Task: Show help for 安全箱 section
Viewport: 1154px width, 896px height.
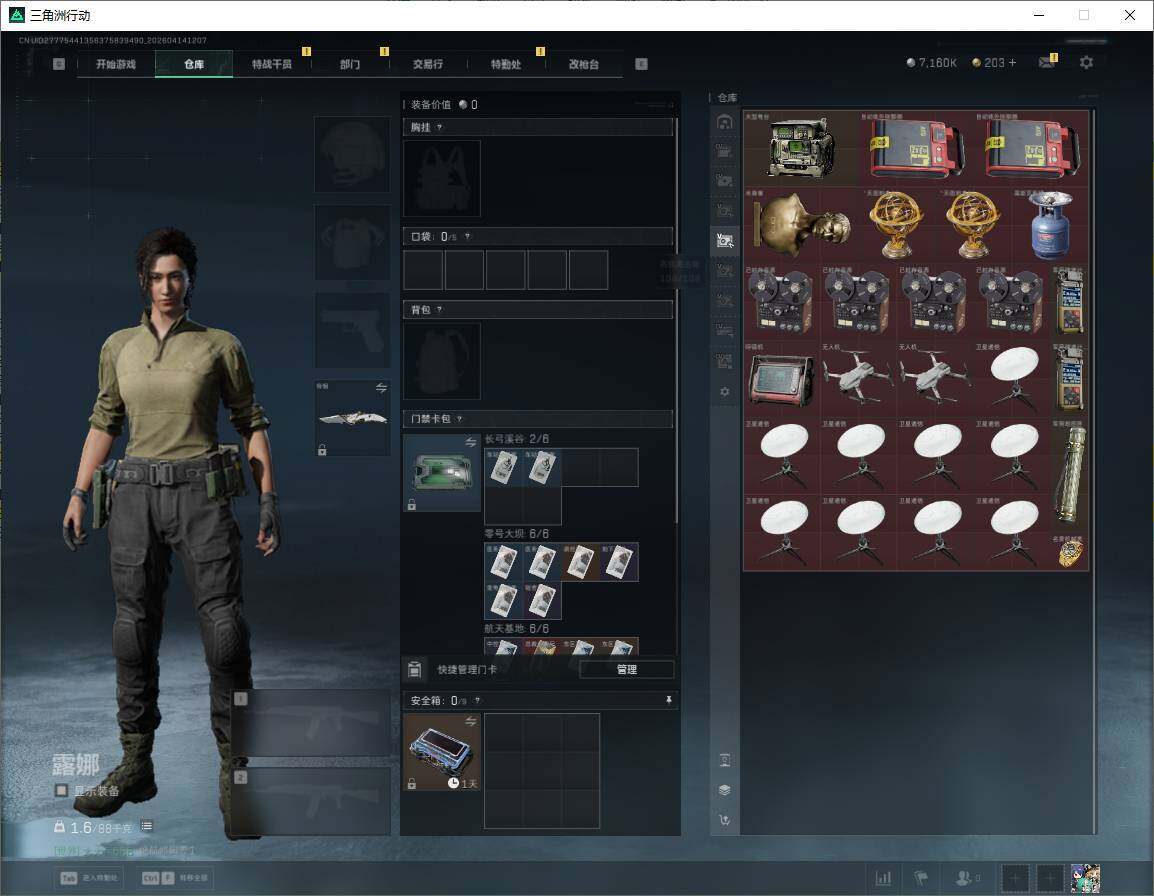Action: pyautogui.click(x=477, y=701)
